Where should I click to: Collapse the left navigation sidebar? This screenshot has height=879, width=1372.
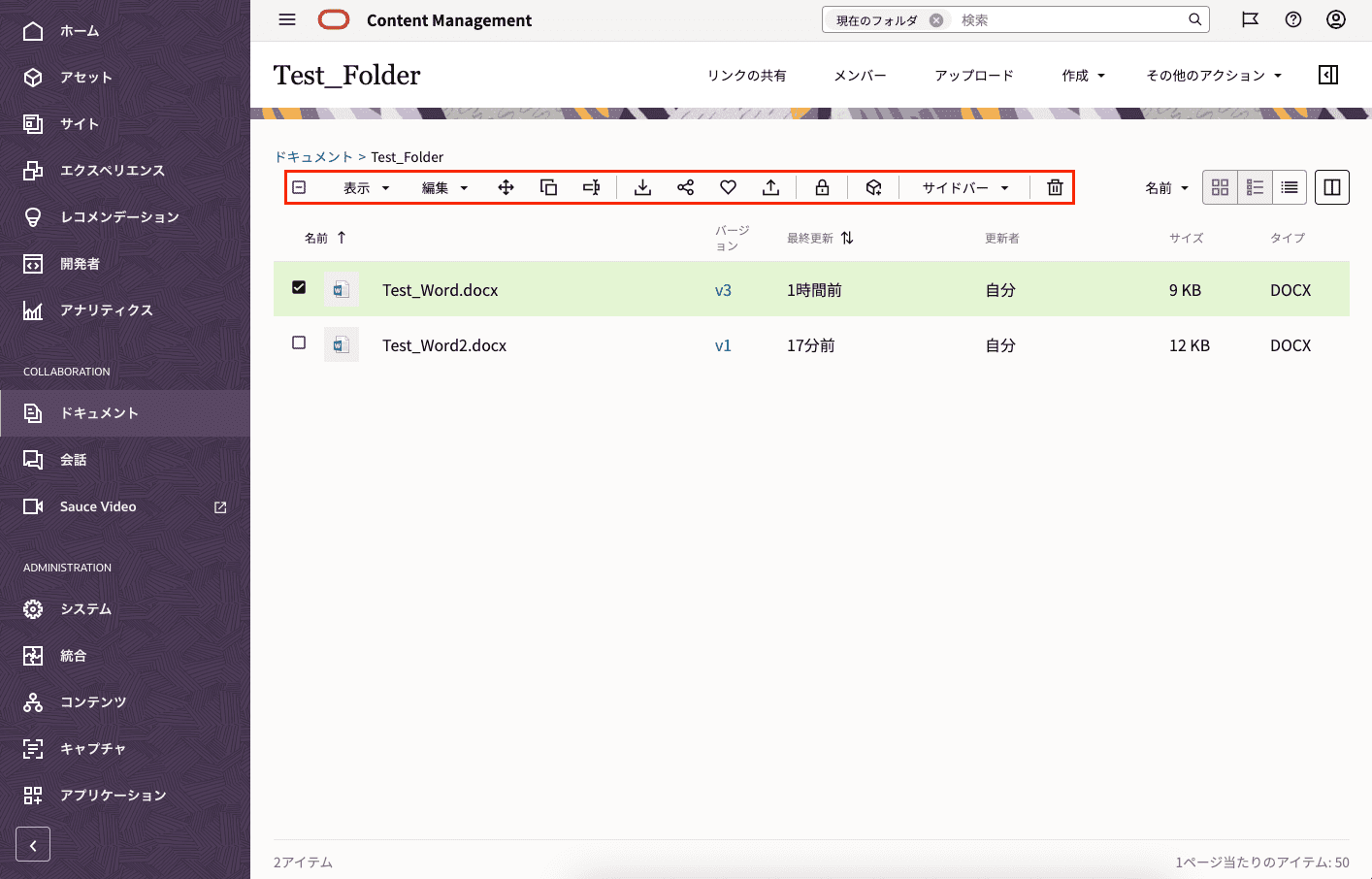pos(33,845)
